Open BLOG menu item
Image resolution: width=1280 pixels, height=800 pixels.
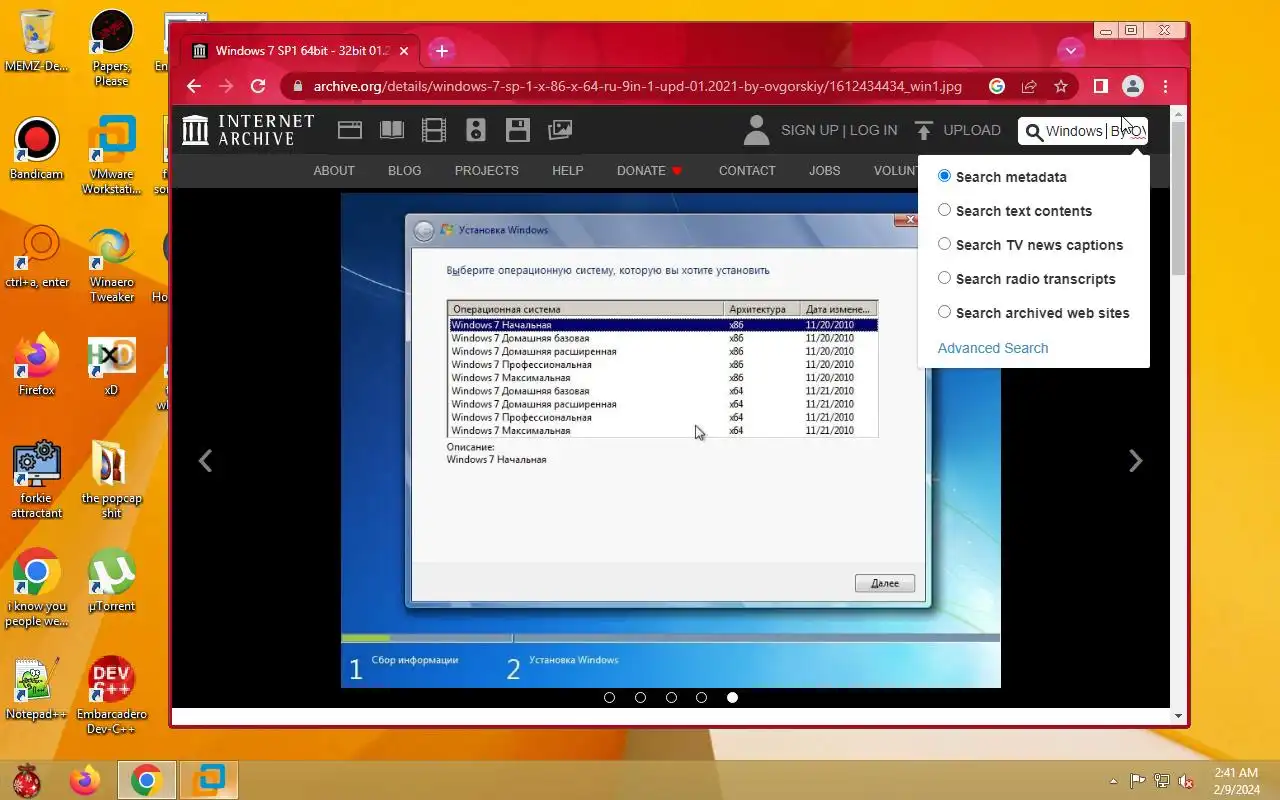click(404, 170)
